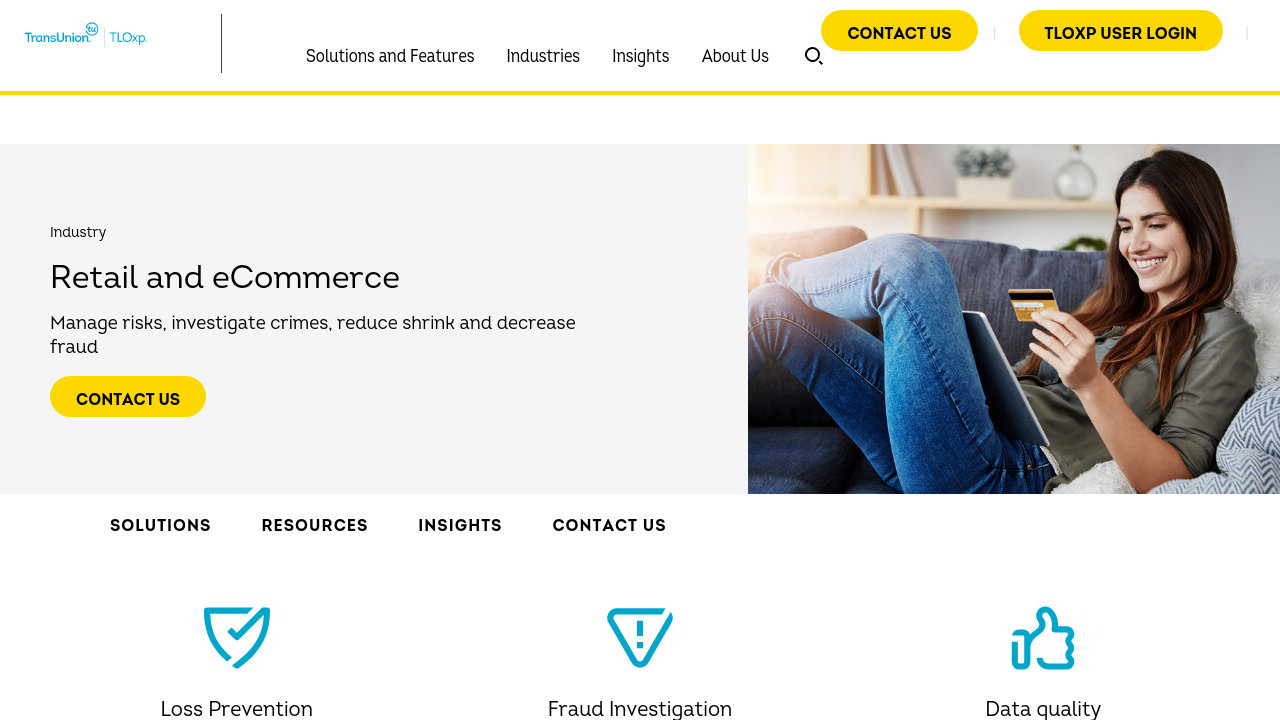Click the TransUnion TLOxp logo

(x=86, y=35)
